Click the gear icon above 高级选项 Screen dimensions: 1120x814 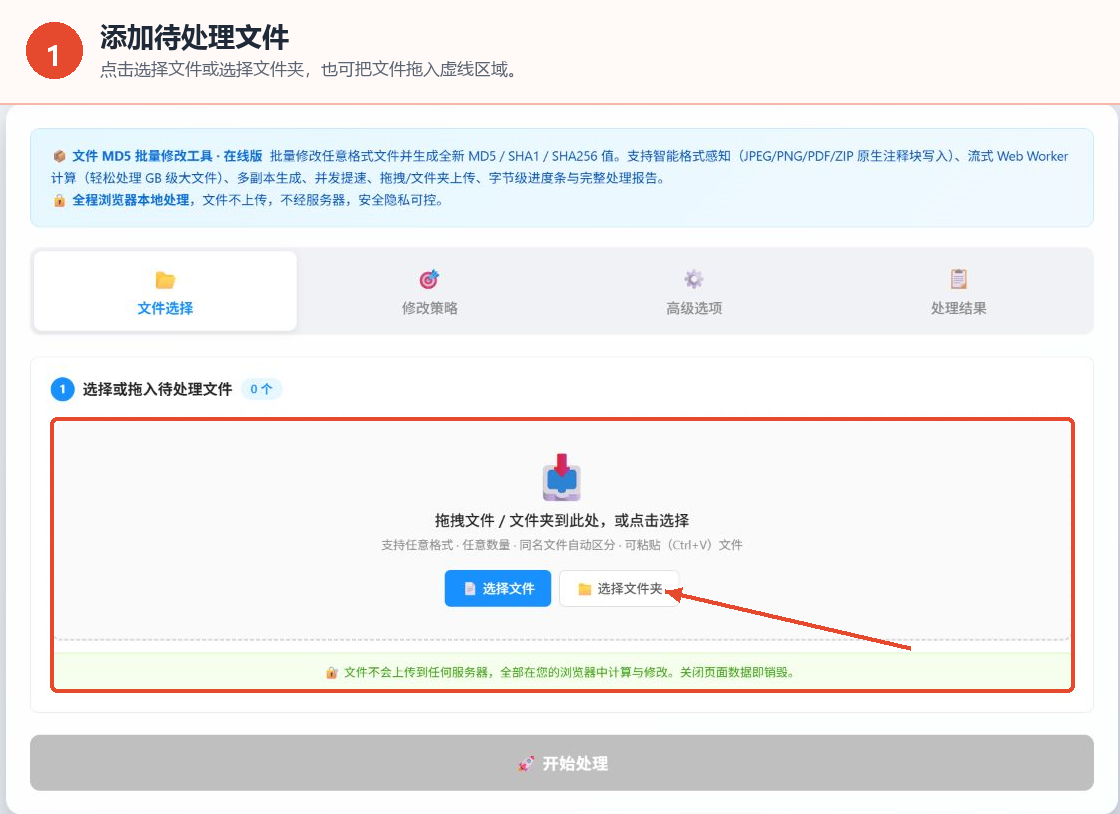coord(694,278)
